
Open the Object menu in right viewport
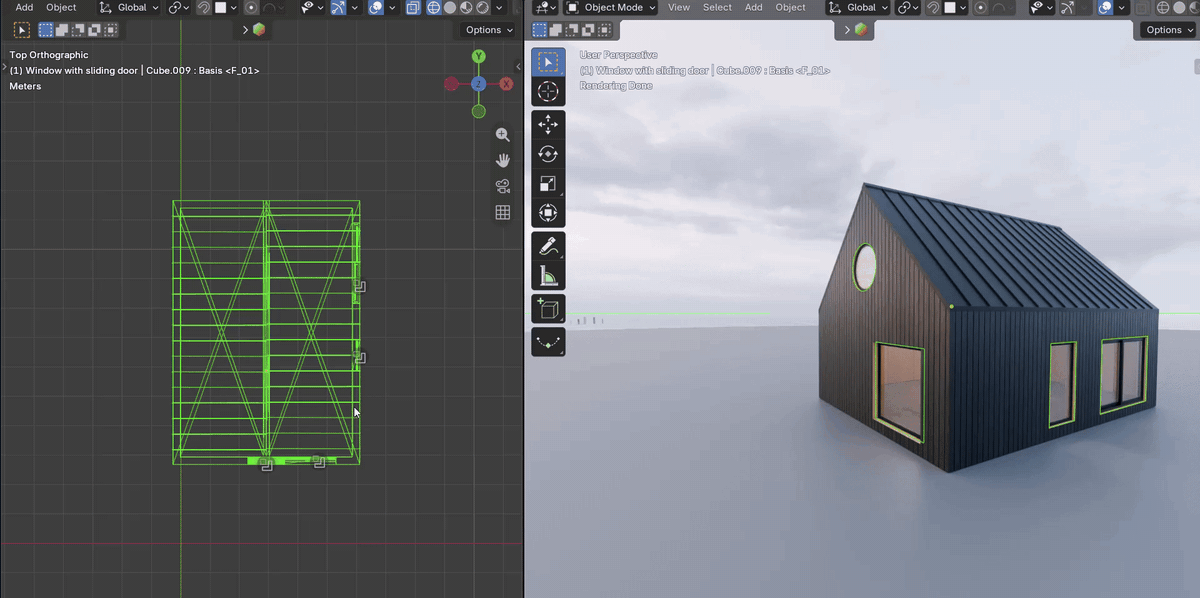click(x=790, y=7)
